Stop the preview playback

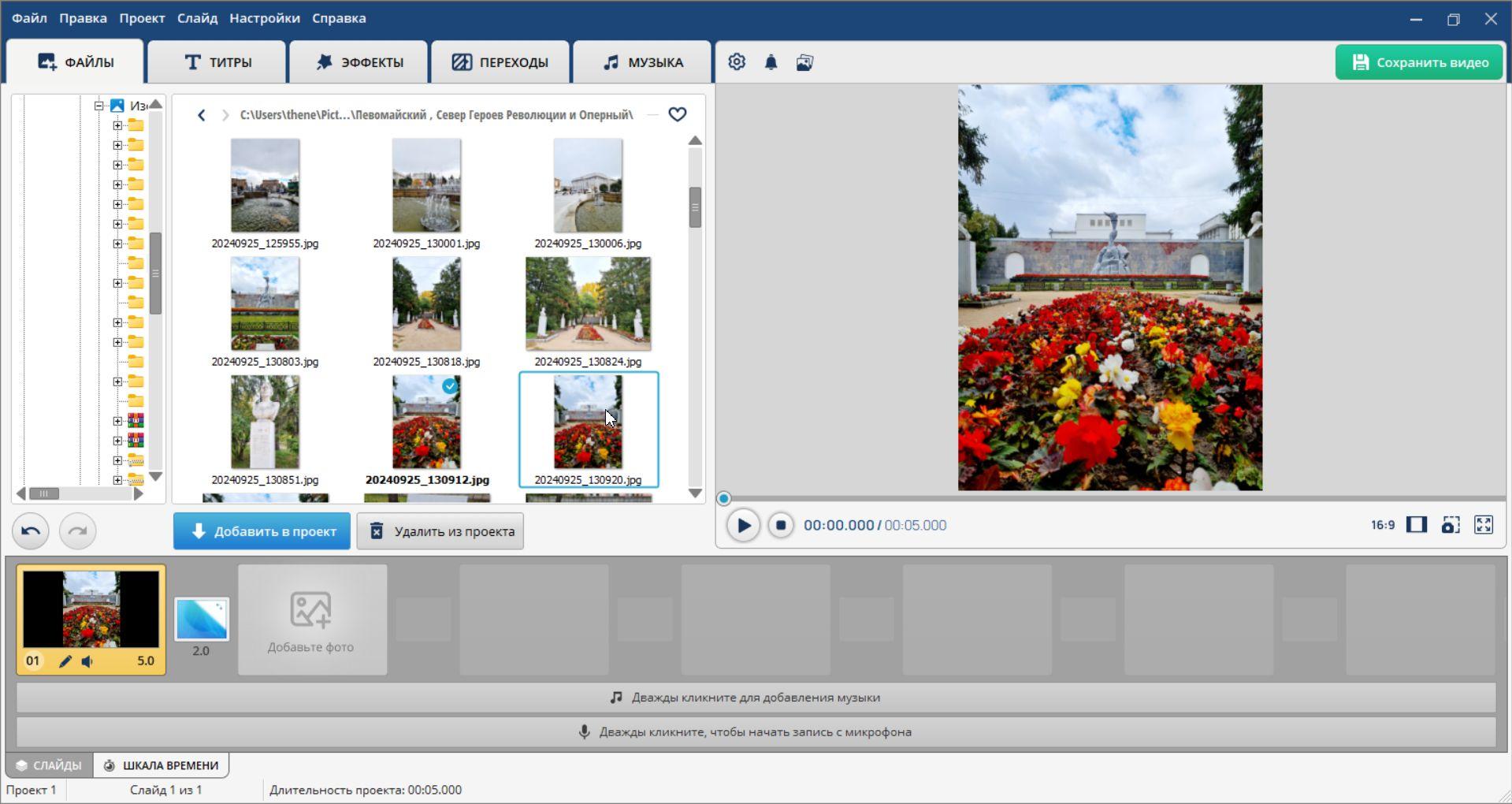[781, 525]
